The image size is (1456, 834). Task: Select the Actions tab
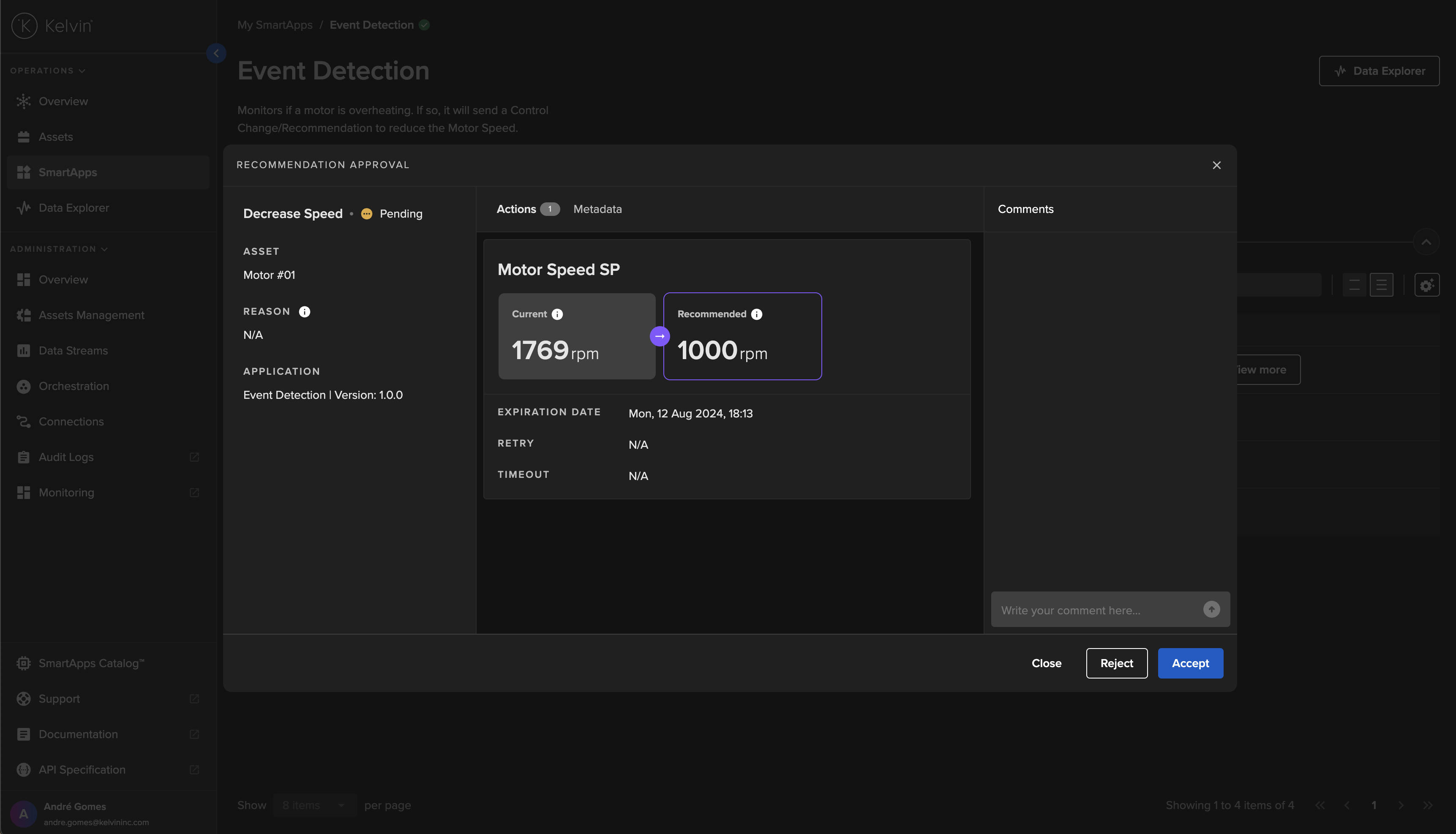click(x=516, y=209)
